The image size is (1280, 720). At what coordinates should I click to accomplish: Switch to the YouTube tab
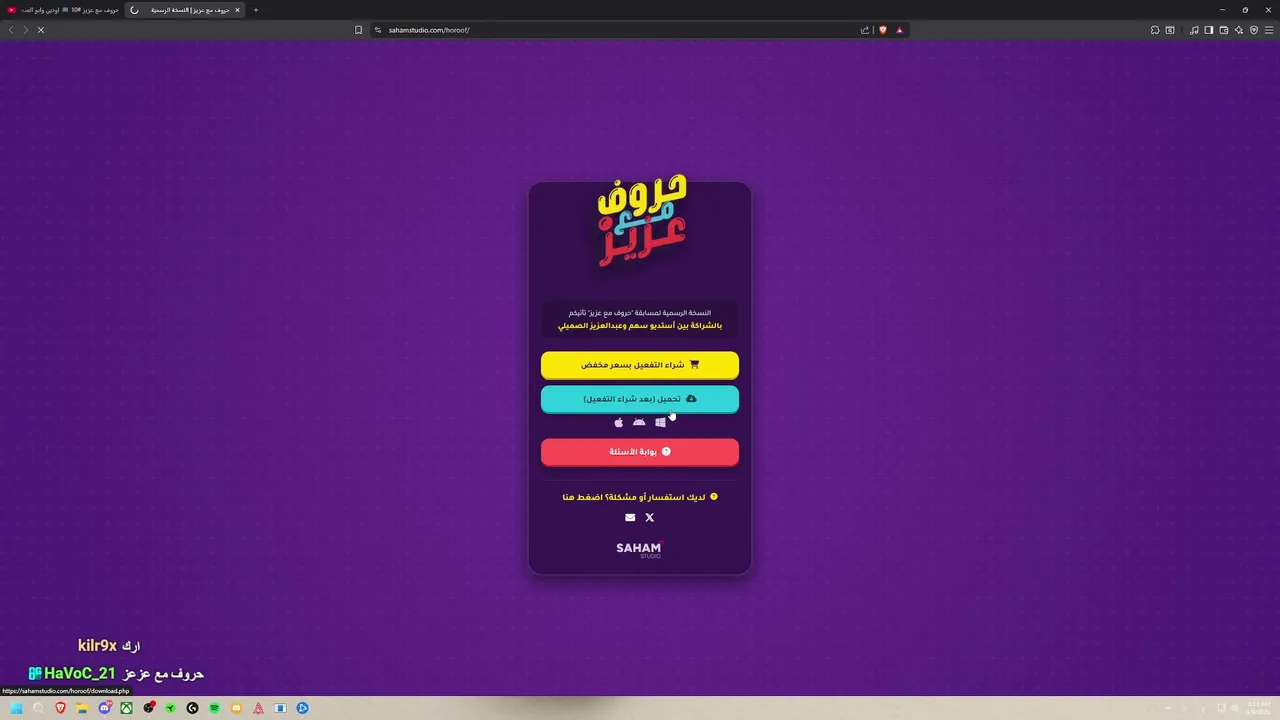point(62,10)
